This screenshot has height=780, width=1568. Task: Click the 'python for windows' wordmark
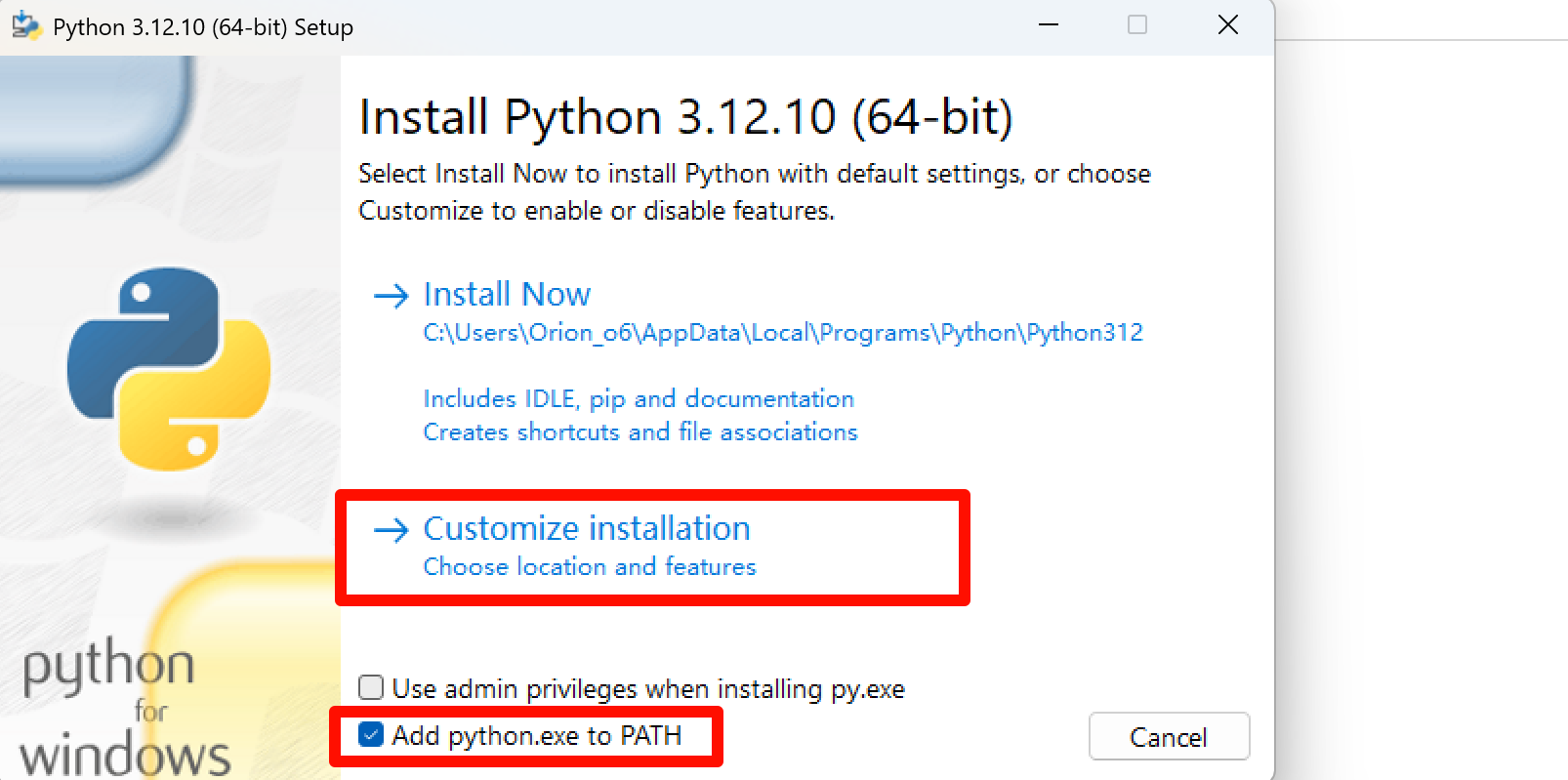[124, 707]
